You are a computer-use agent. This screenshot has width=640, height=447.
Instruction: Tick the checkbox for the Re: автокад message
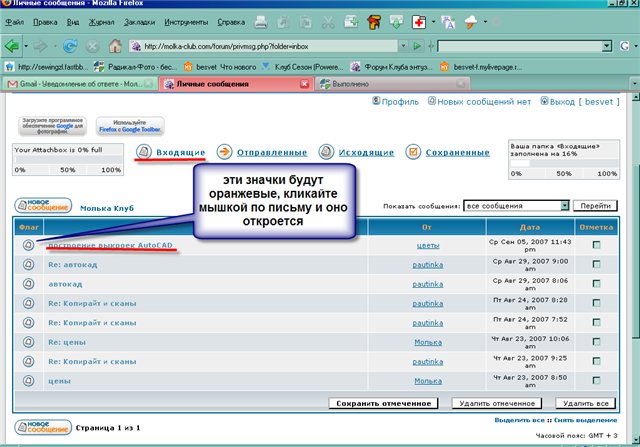(596, 265)
